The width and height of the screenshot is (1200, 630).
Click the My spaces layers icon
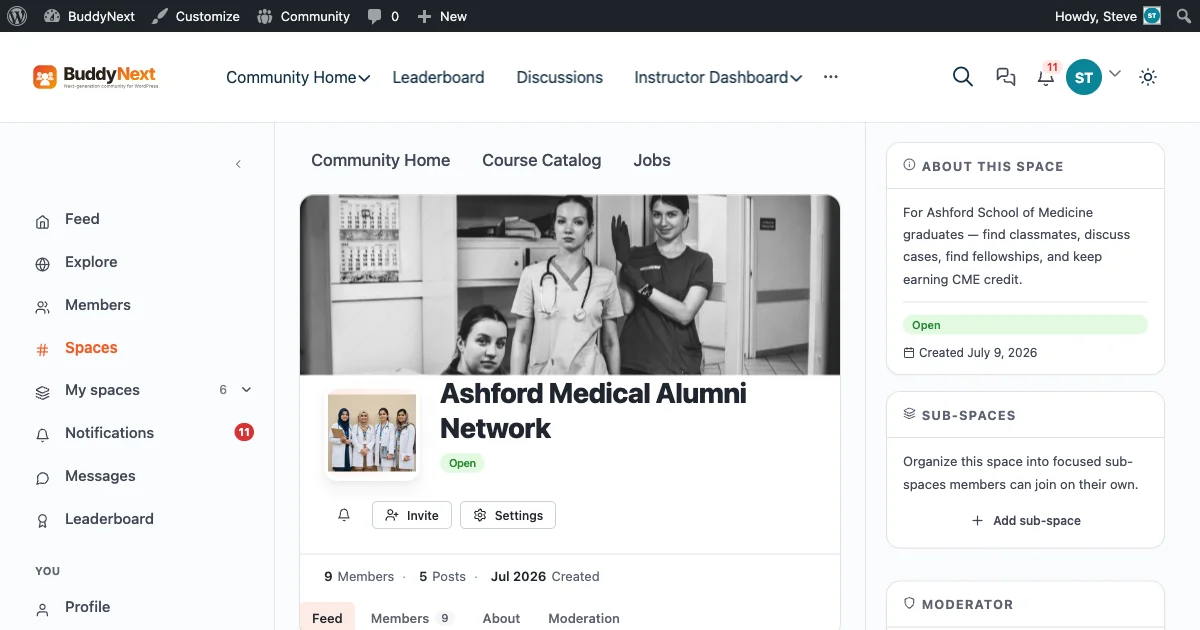click(x=42, y=393)
